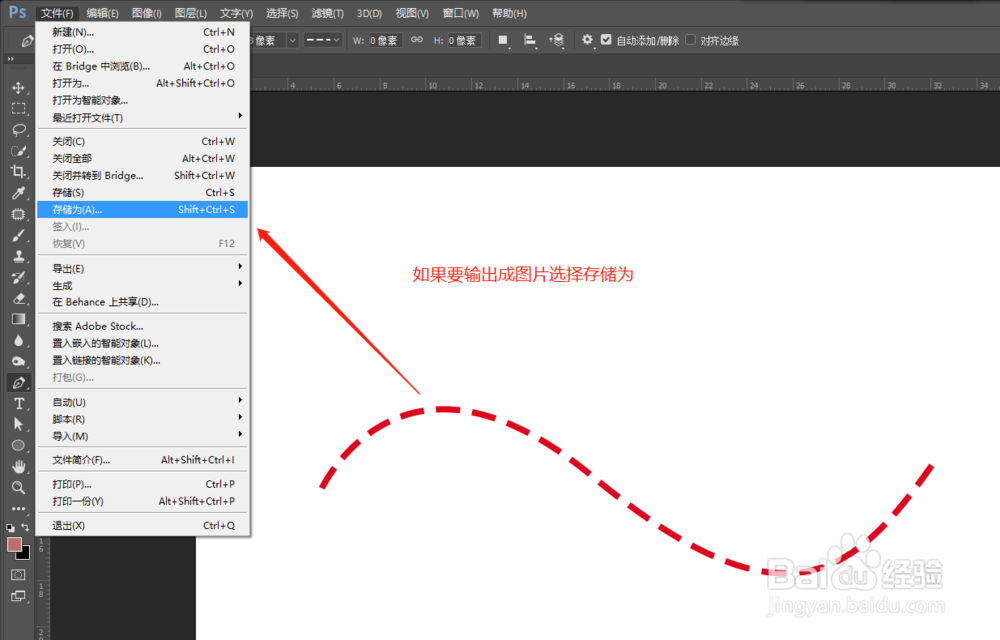
Task: Open the 窗口(W) menu
Action: (x=460, y=13)
